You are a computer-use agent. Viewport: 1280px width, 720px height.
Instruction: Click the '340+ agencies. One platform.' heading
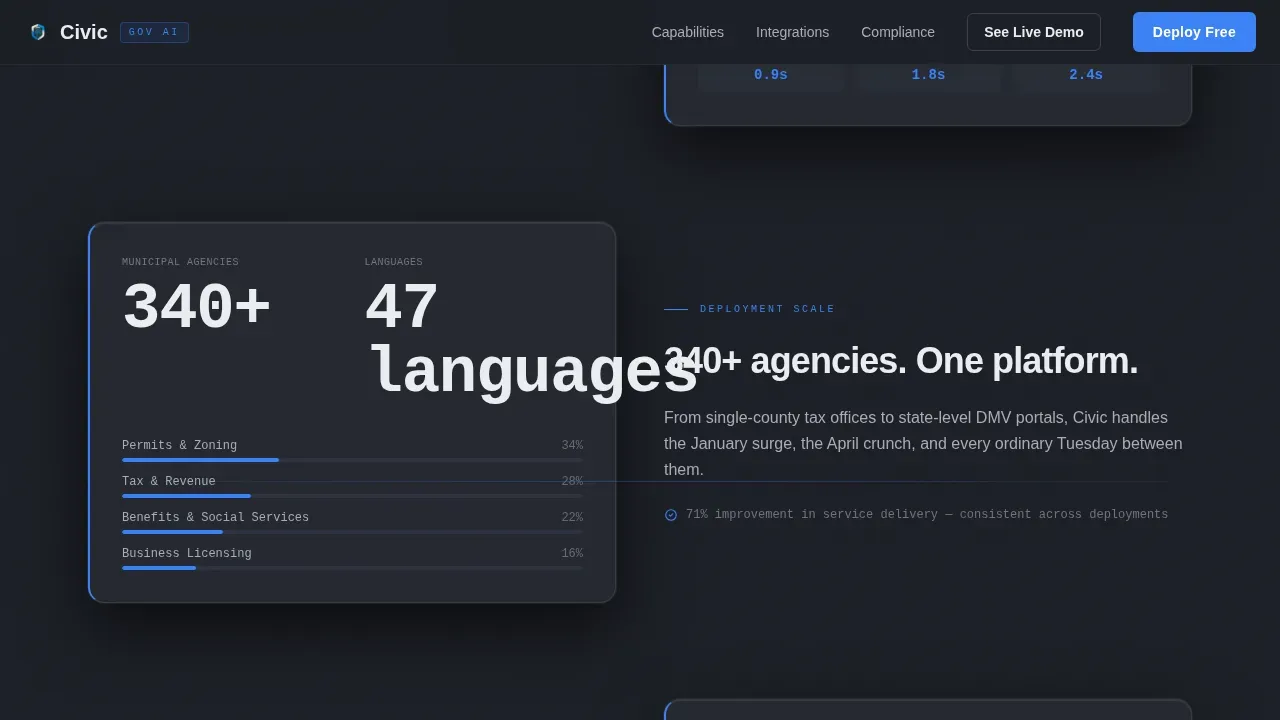point(901,361)
